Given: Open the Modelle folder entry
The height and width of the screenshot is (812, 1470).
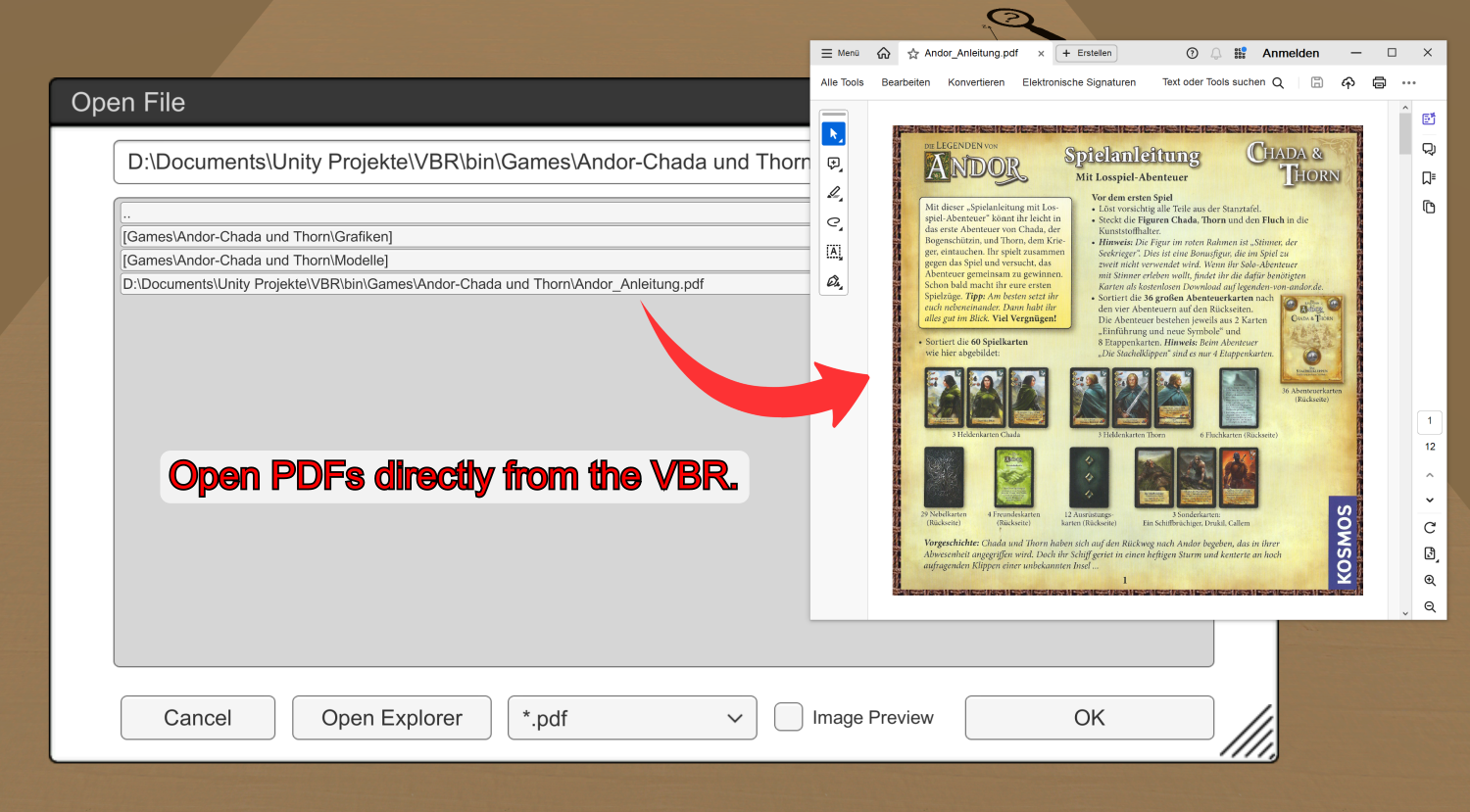Looking at the screenshot, I should pyautogui.click(x=465, y=261).
